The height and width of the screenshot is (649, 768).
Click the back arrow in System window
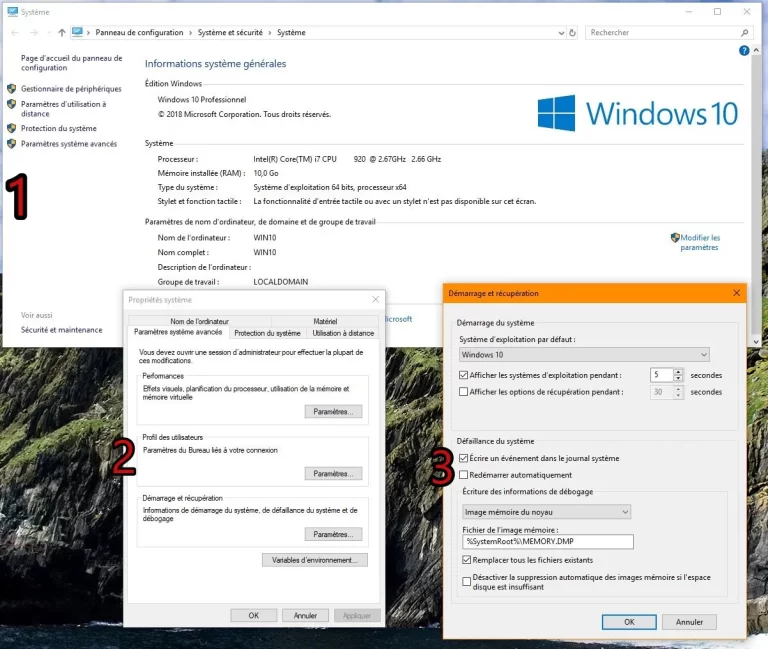[x=15, y=32]
